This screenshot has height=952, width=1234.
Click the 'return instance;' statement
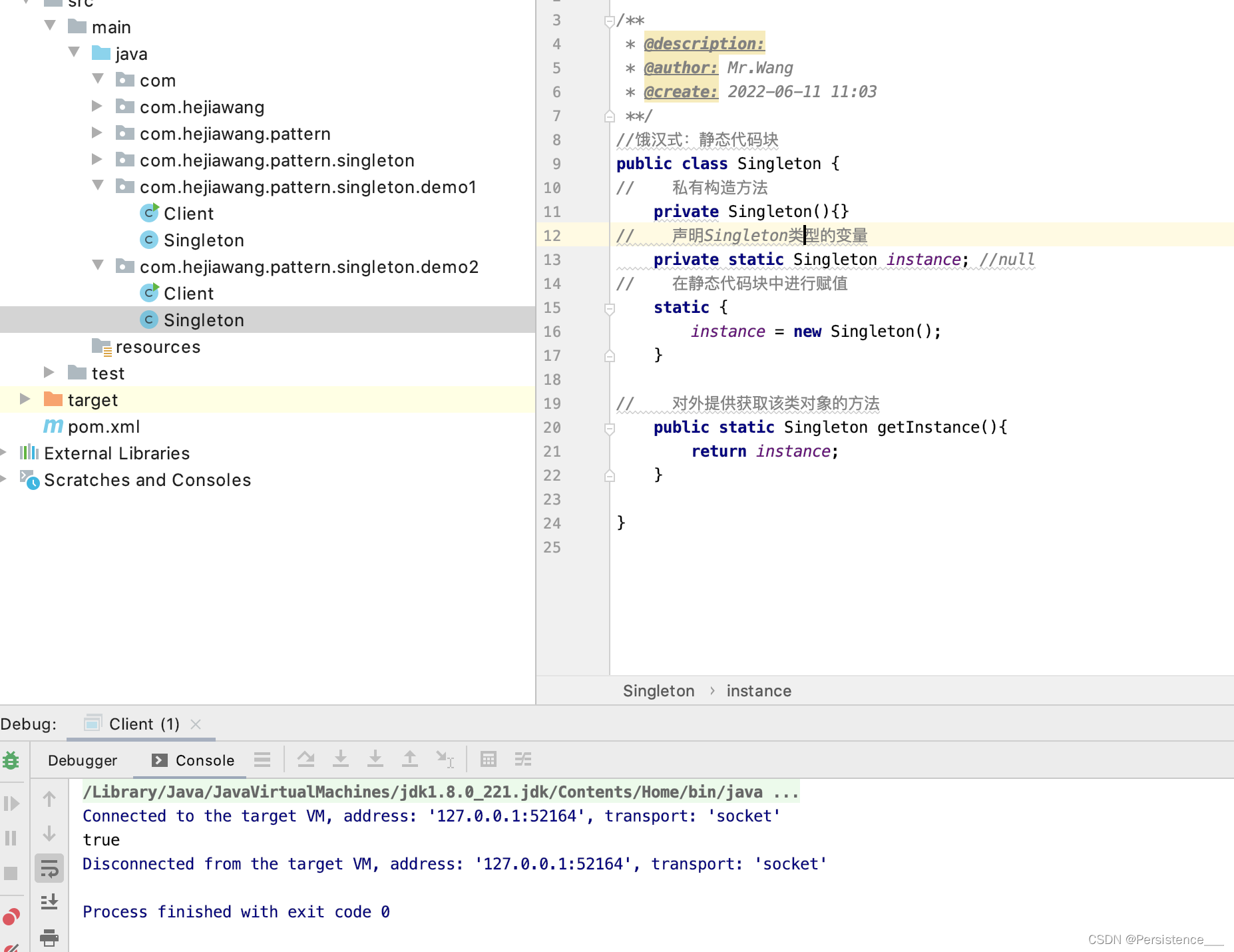(765, 451)
